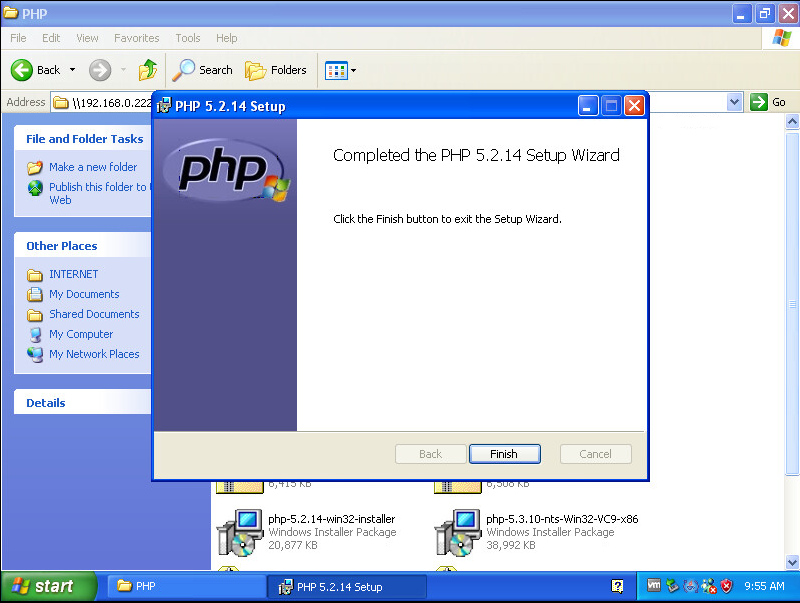Screen dimensions: 800x603
Task: Open the Favorites menu
Action: coord(136,38)
